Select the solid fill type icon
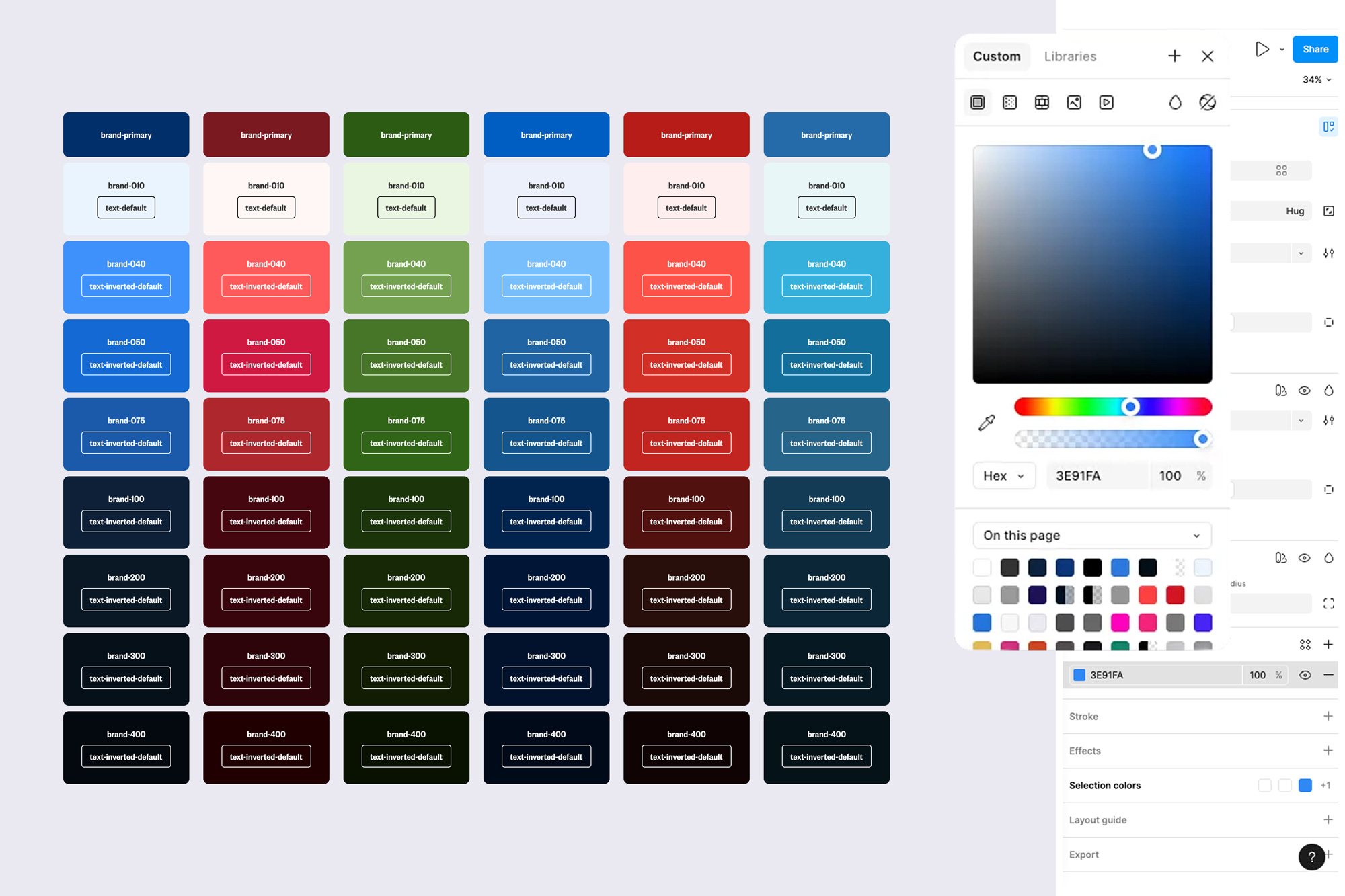Image resolution: width=1345 pixels, height=896 pixels. [x=978, y=102]
